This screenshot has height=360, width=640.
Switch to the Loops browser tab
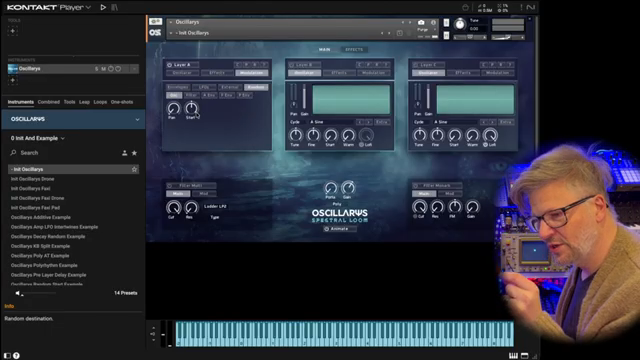point(100,102)
